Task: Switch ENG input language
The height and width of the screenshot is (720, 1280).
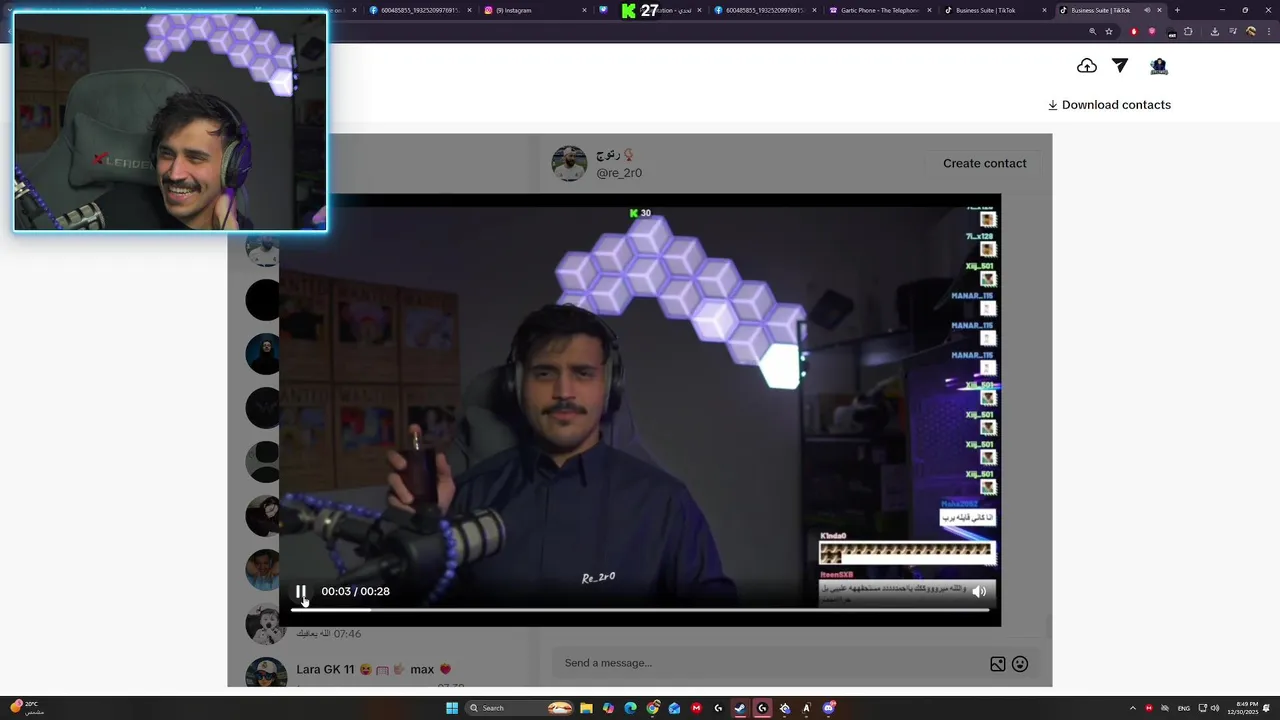Action: coord(1184,708)
